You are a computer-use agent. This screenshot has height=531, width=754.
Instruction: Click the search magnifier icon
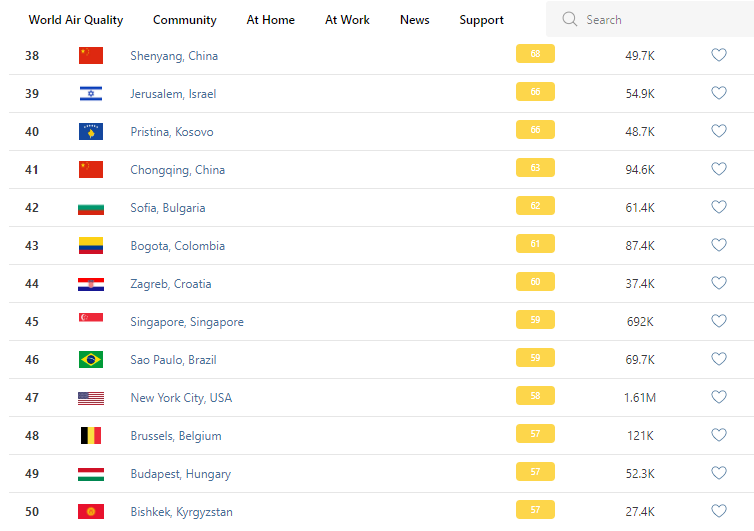570,20
